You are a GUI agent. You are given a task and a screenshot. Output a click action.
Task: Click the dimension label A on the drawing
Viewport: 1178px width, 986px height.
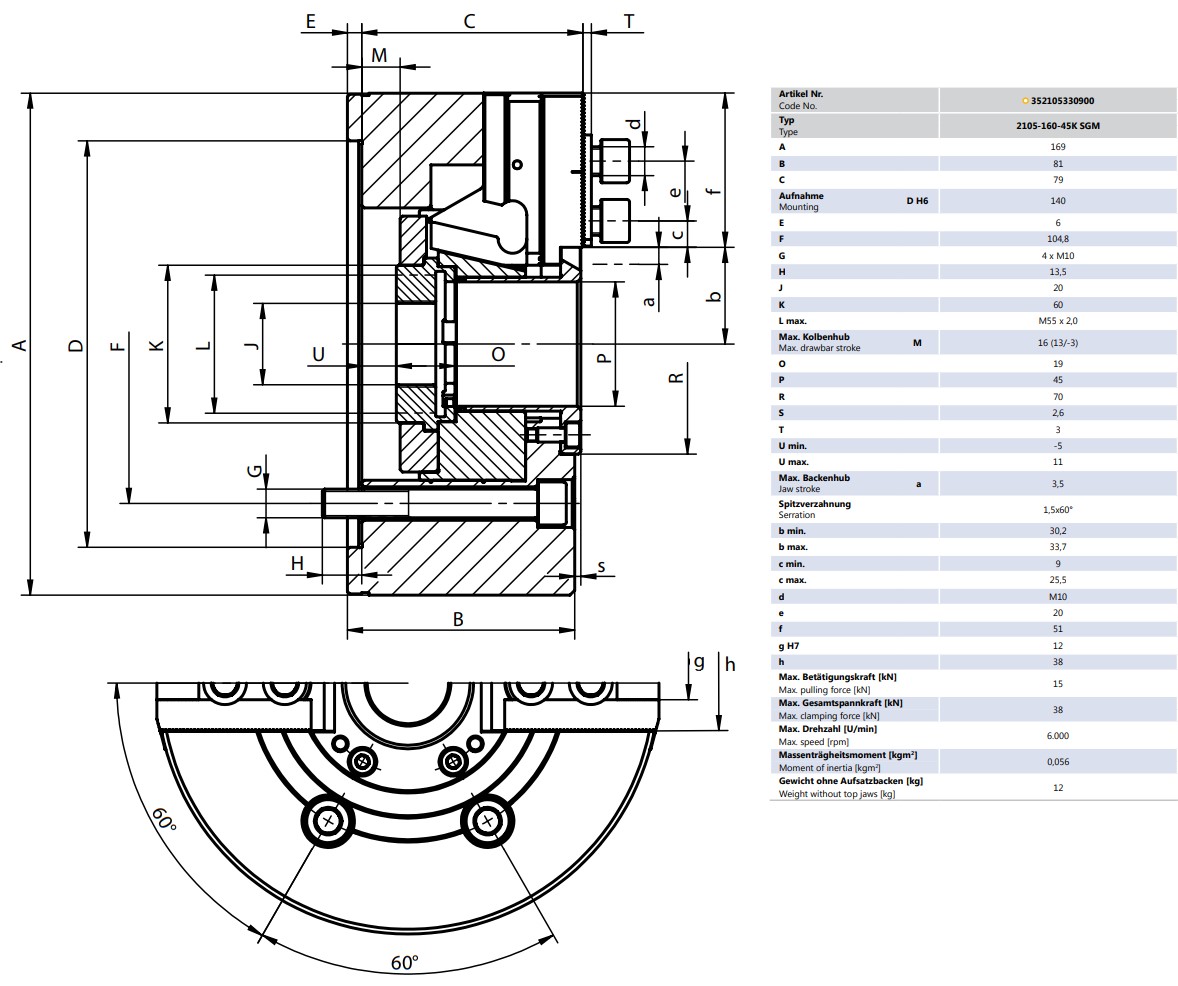coord(20,345)
